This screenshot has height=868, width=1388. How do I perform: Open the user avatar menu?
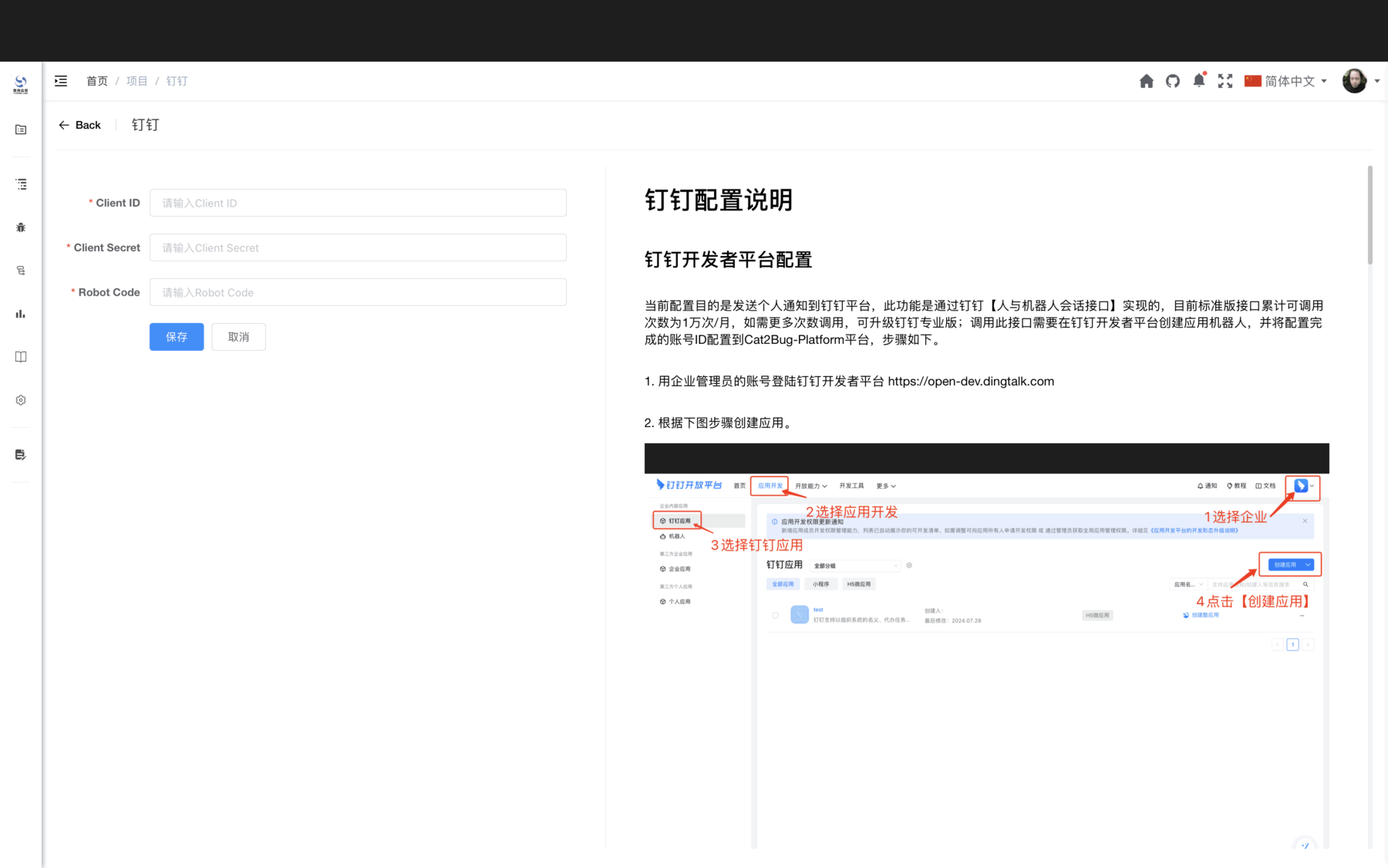[1360, 81]
